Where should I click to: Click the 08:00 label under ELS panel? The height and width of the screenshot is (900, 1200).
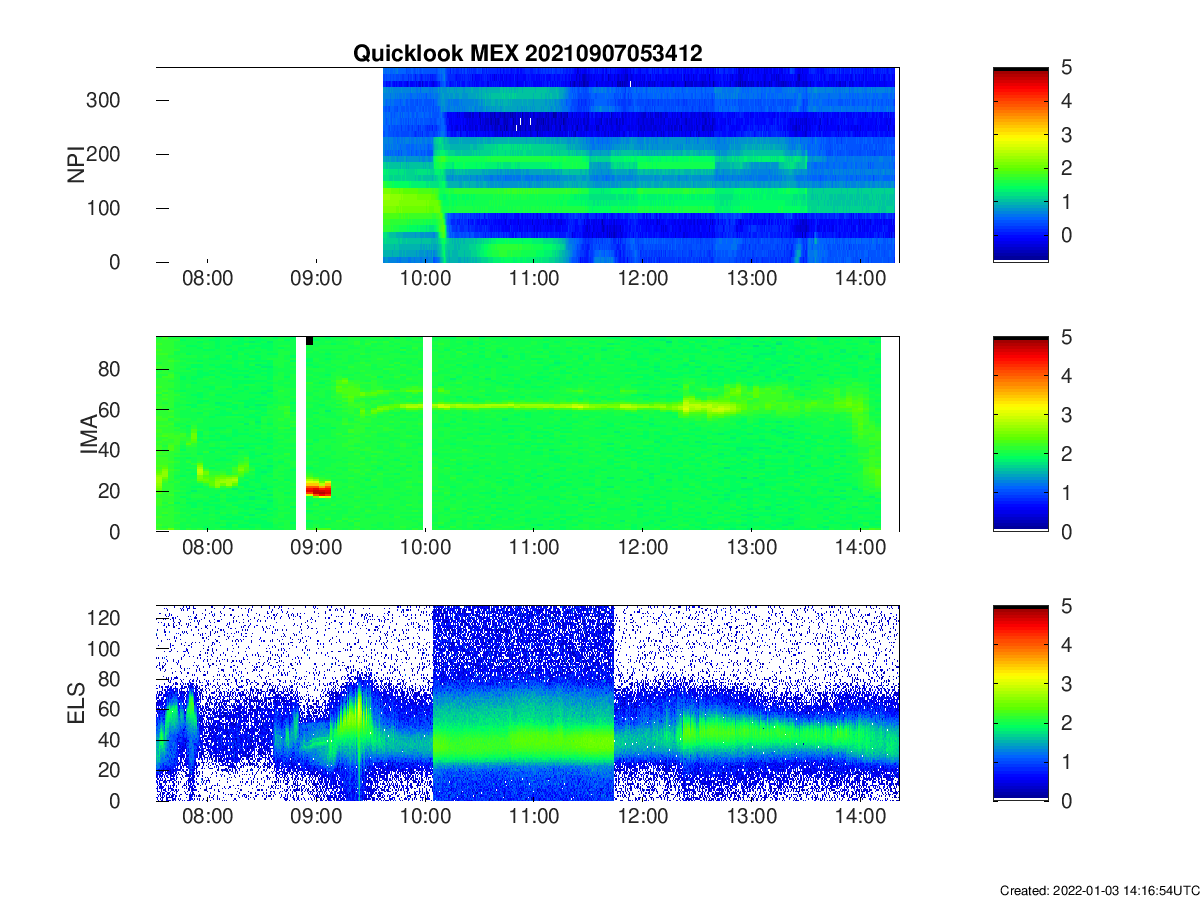(208, 817)
